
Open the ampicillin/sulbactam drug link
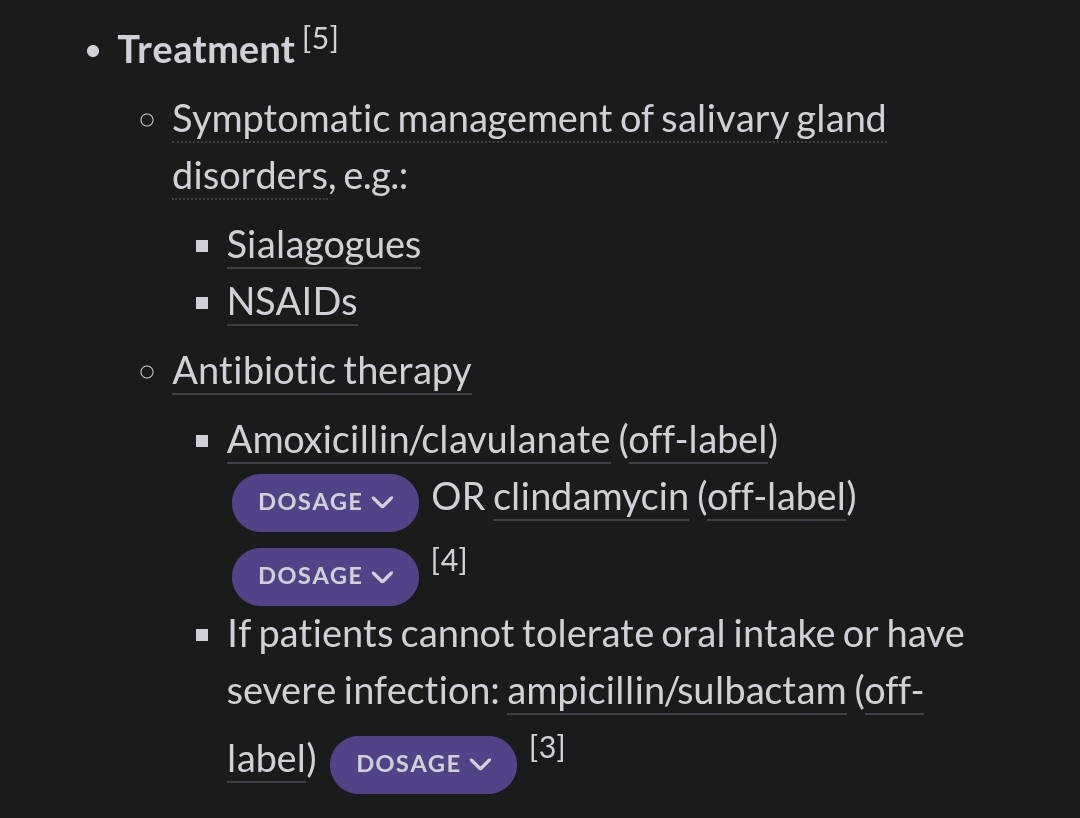point(676,692)
